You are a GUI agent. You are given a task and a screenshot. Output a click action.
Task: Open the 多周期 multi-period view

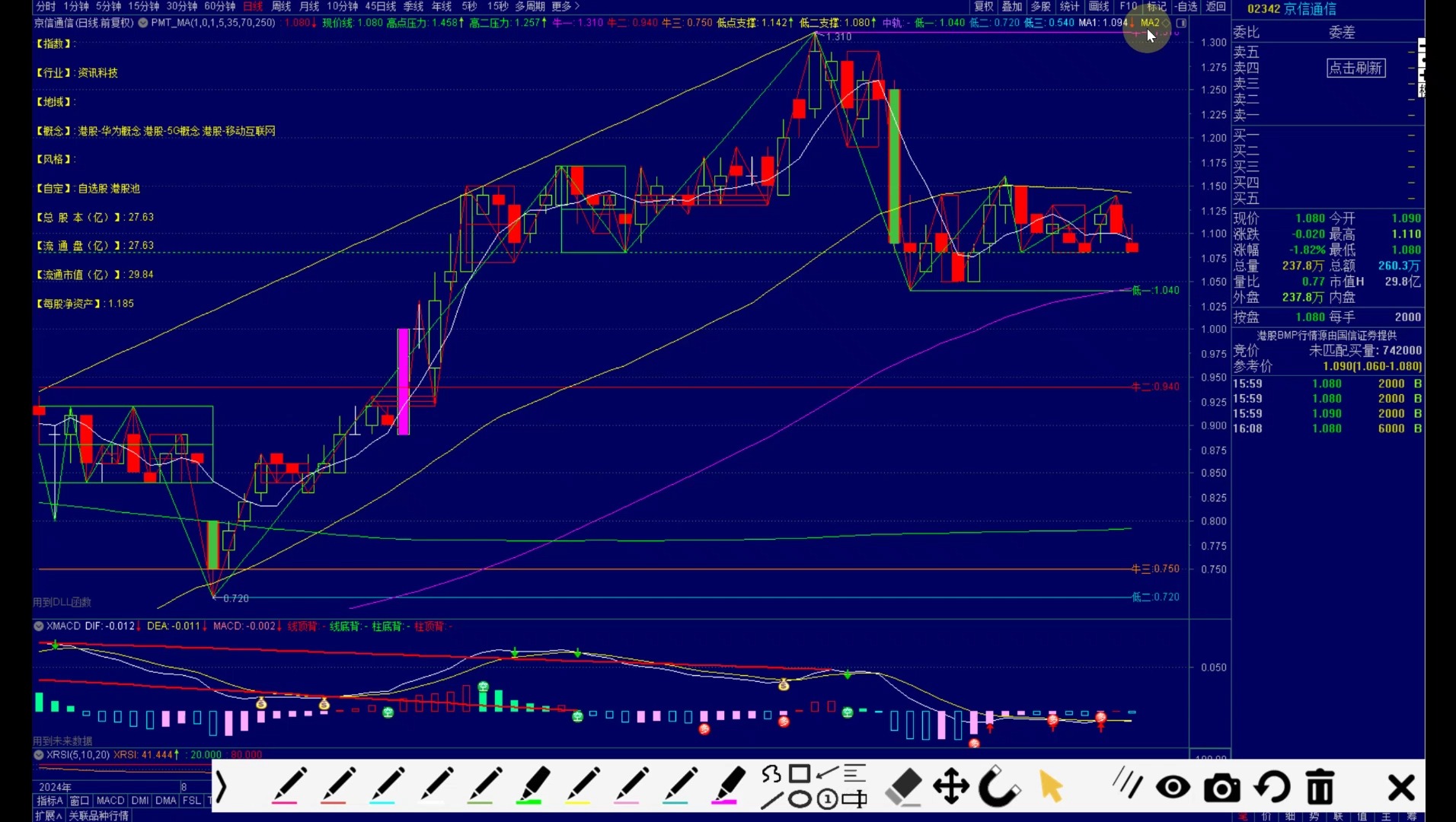click(x=530, y=6)
